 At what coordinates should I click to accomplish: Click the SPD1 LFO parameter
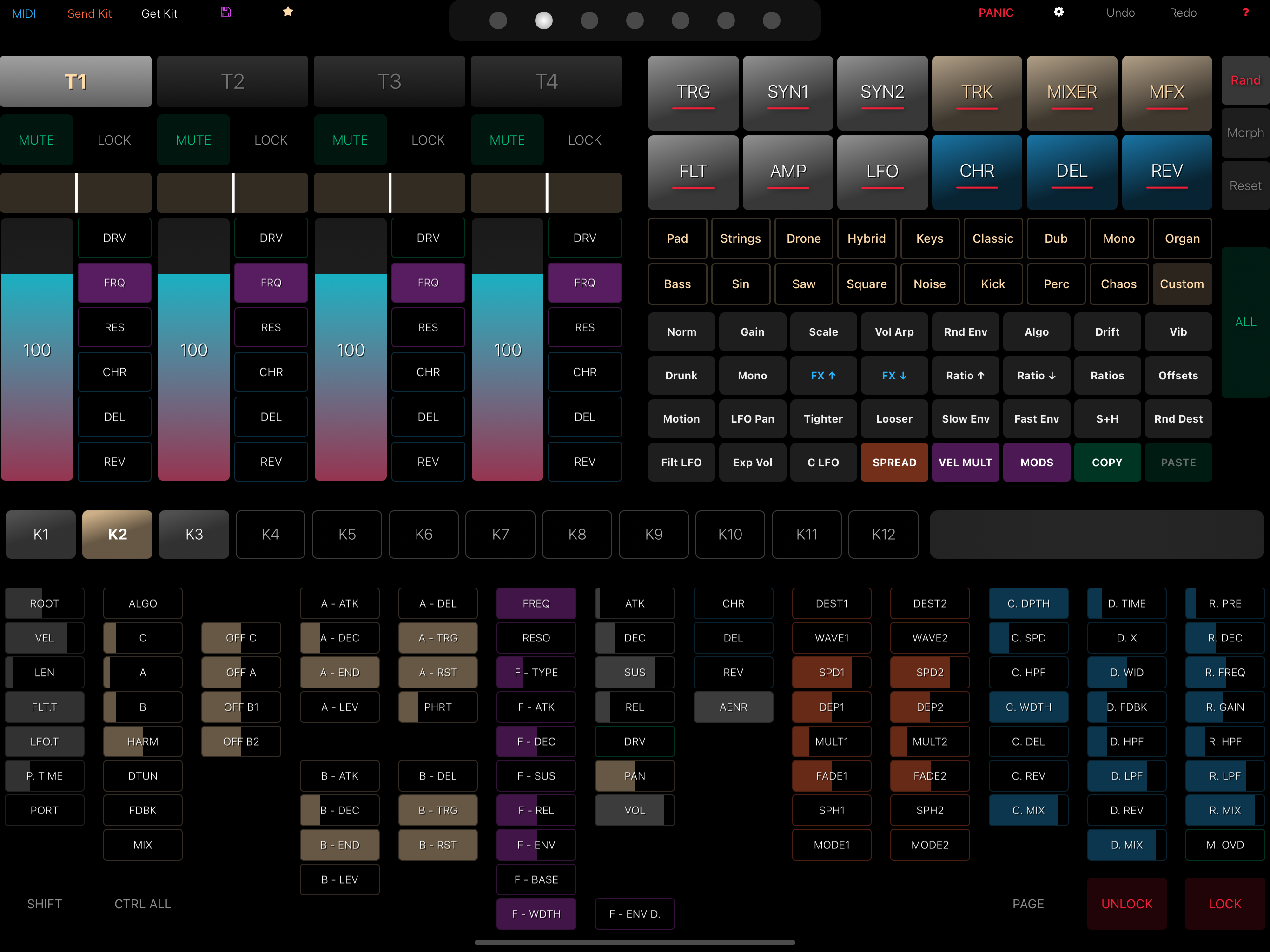tap(831, 672)
